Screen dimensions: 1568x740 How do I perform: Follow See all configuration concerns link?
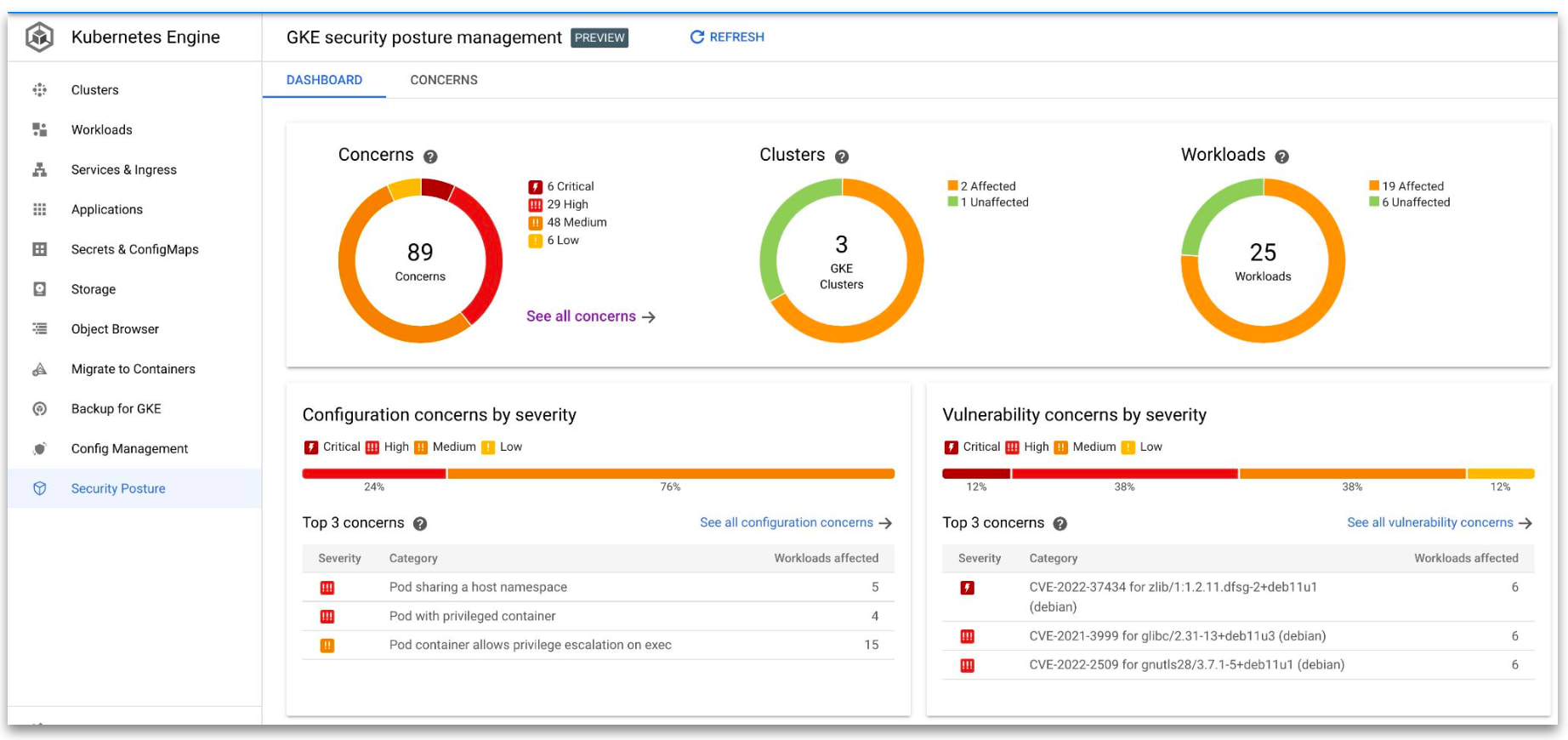(796, 523)
